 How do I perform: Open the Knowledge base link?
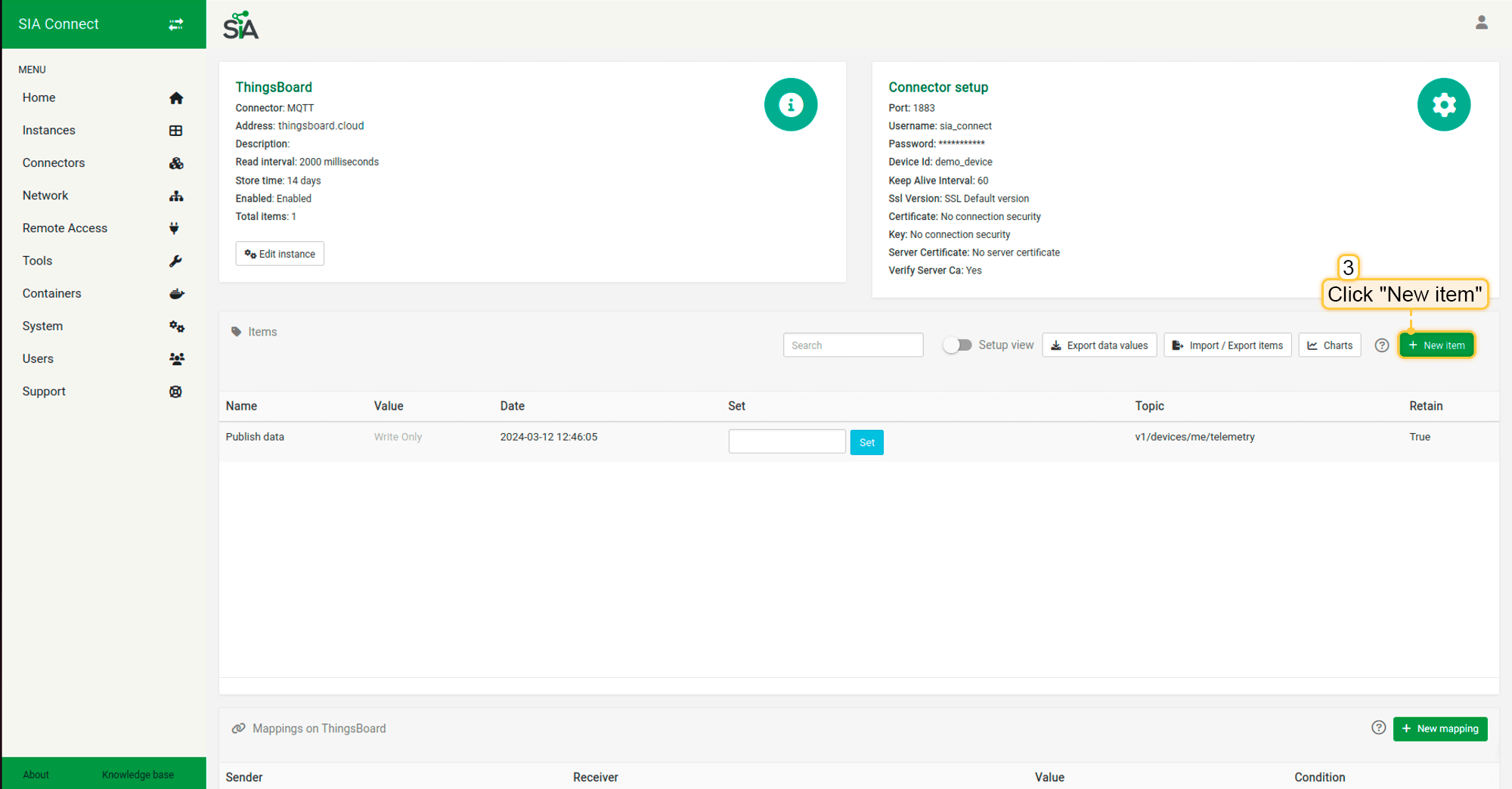(x=138, y=775)
